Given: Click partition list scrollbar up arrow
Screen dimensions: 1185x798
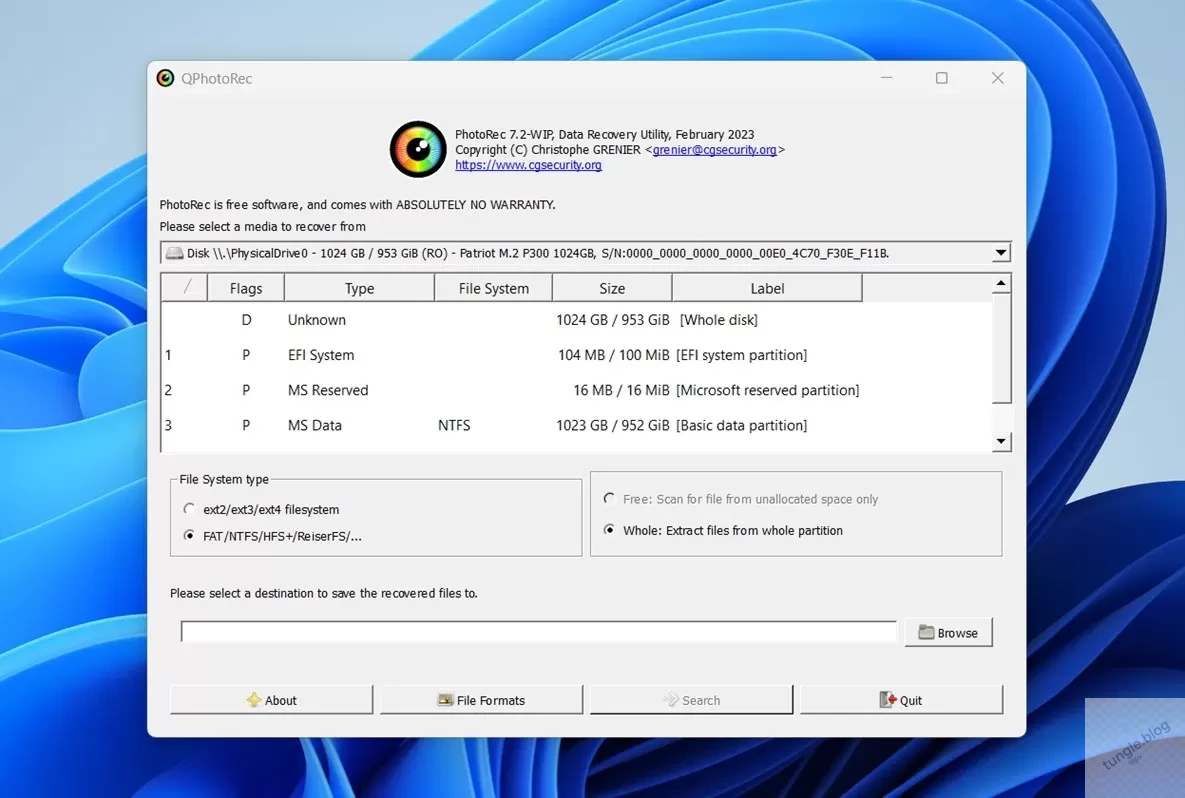Looking at the screenshot, I should (1001, 284).
